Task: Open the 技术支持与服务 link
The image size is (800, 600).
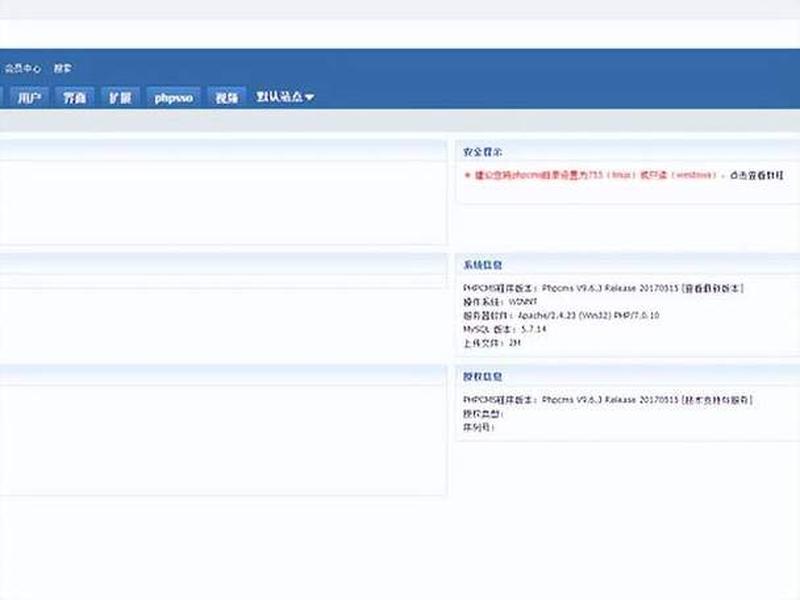Action: coord(717,399)
